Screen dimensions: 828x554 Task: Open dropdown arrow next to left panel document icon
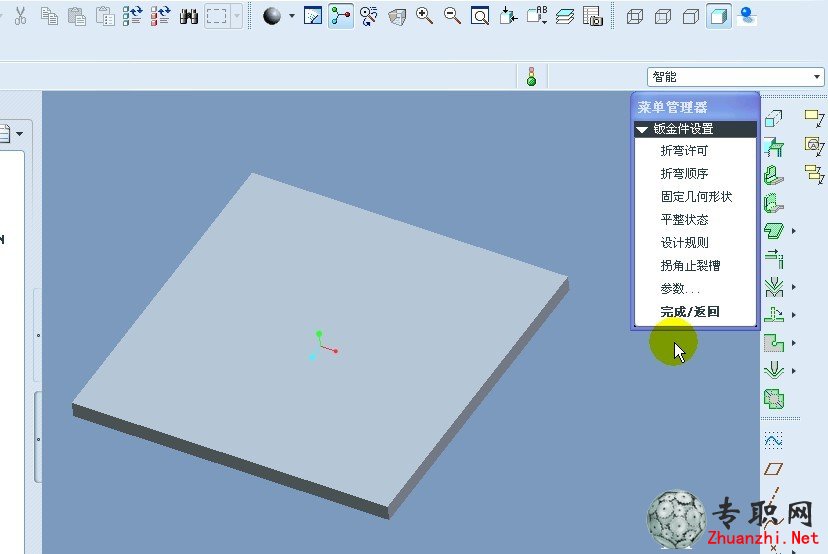[x=20, y=134]
